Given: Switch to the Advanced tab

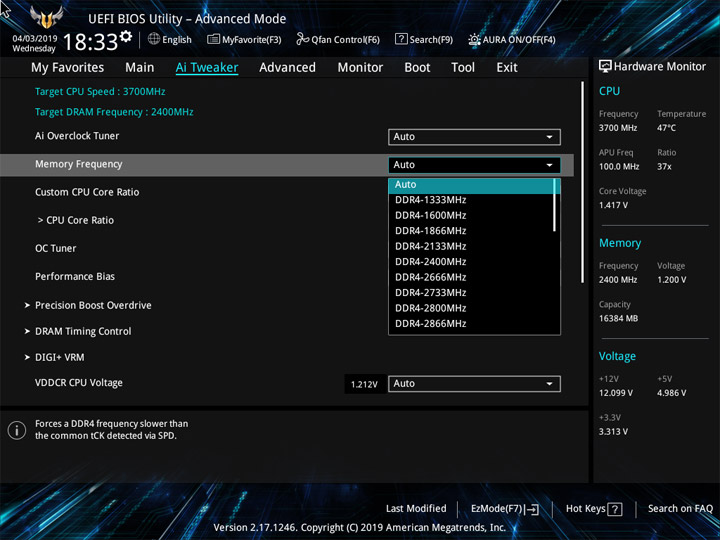Looking at the screenshot, I should pyautogui.click(x=287, y=67).
